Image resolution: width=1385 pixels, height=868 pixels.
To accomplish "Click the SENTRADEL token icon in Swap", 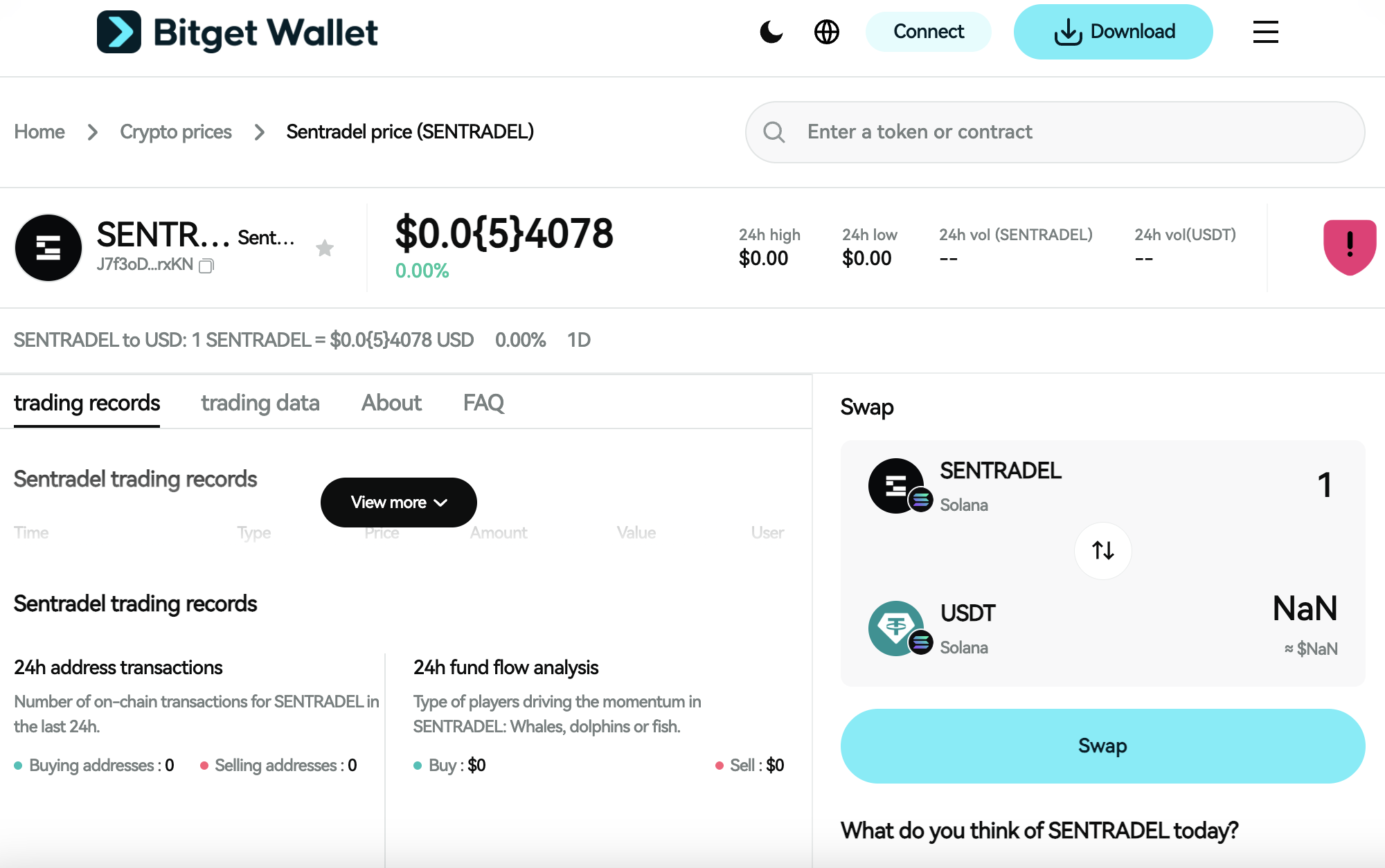I will click(x=897, y=486).
